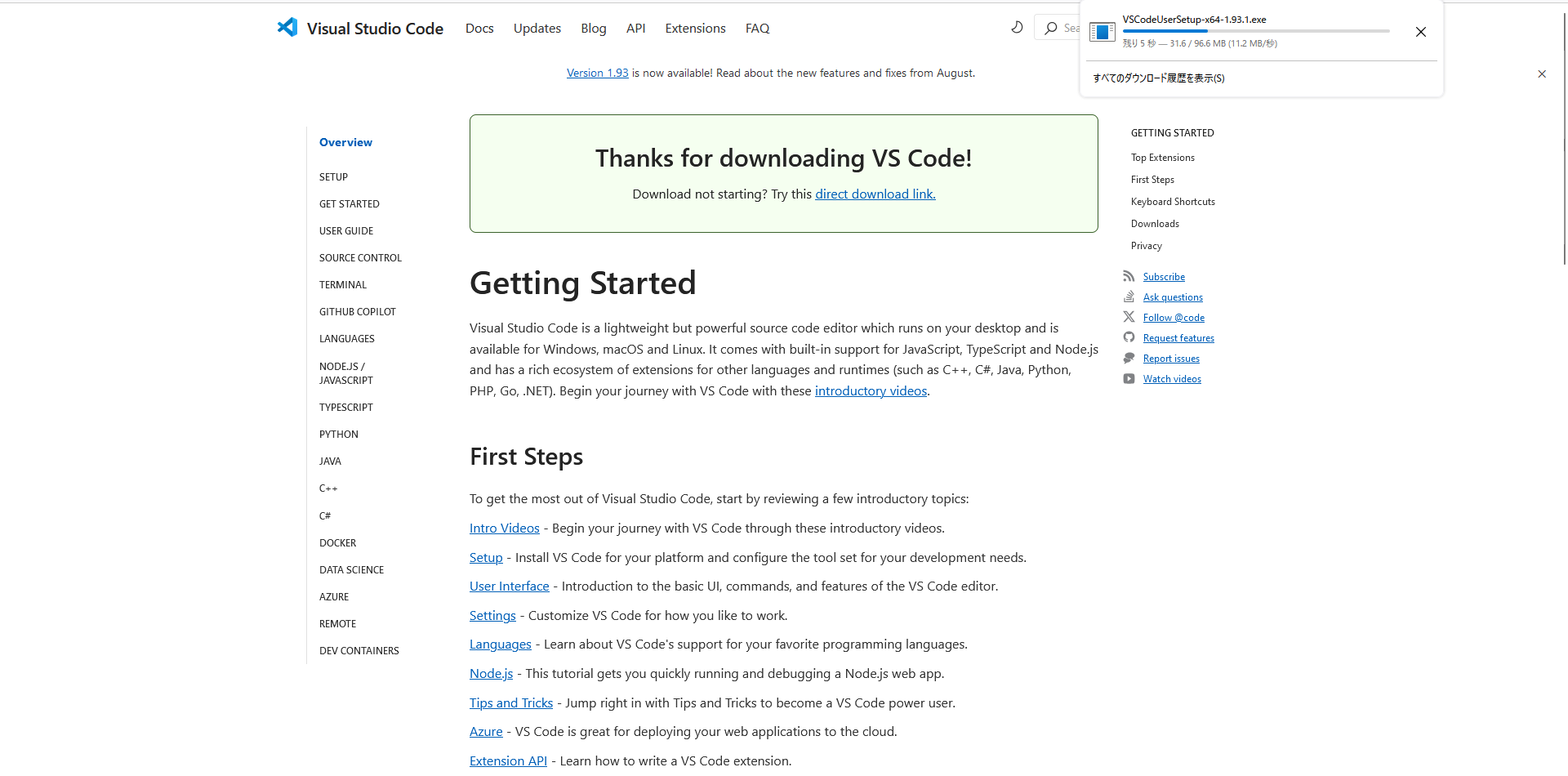Click the Follow @code link

click(1174, 317)
